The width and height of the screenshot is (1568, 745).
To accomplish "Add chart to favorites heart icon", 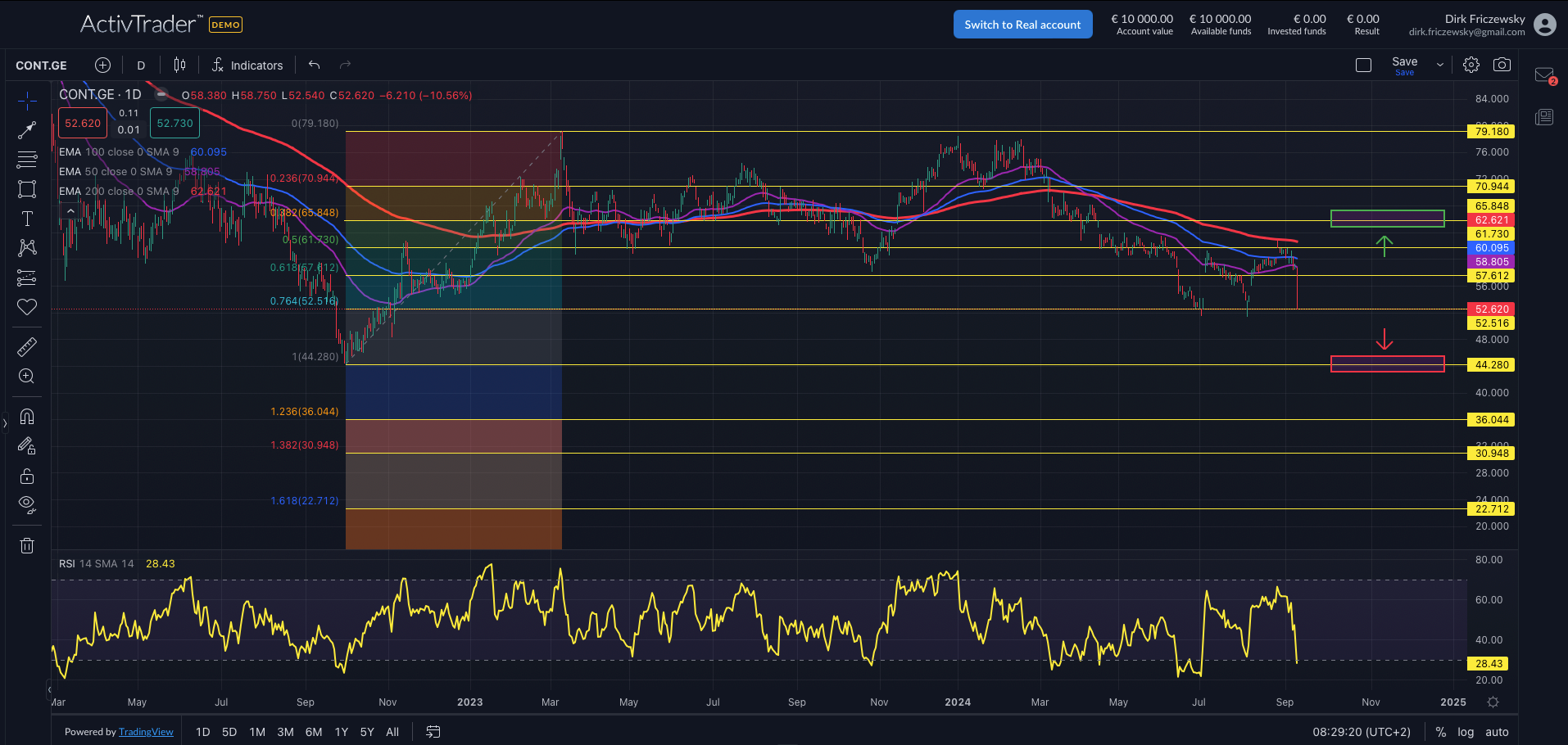I will click(x=27, y=307).
